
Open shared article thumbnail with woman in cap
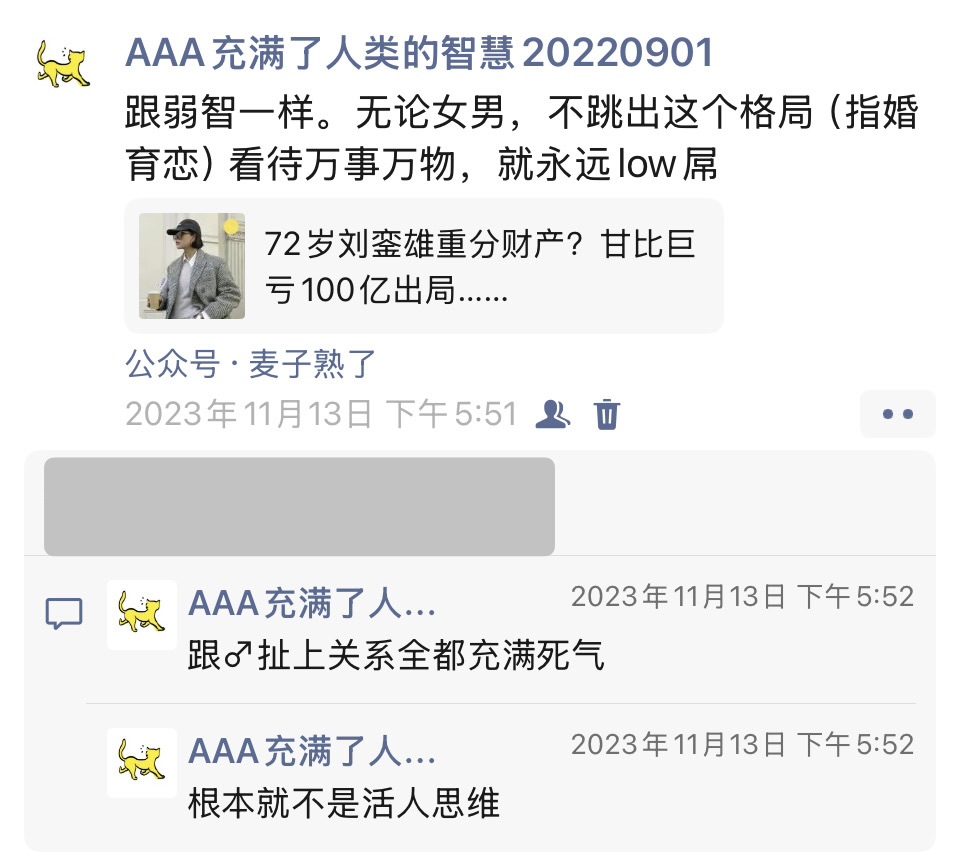click(x=192, y=266)
